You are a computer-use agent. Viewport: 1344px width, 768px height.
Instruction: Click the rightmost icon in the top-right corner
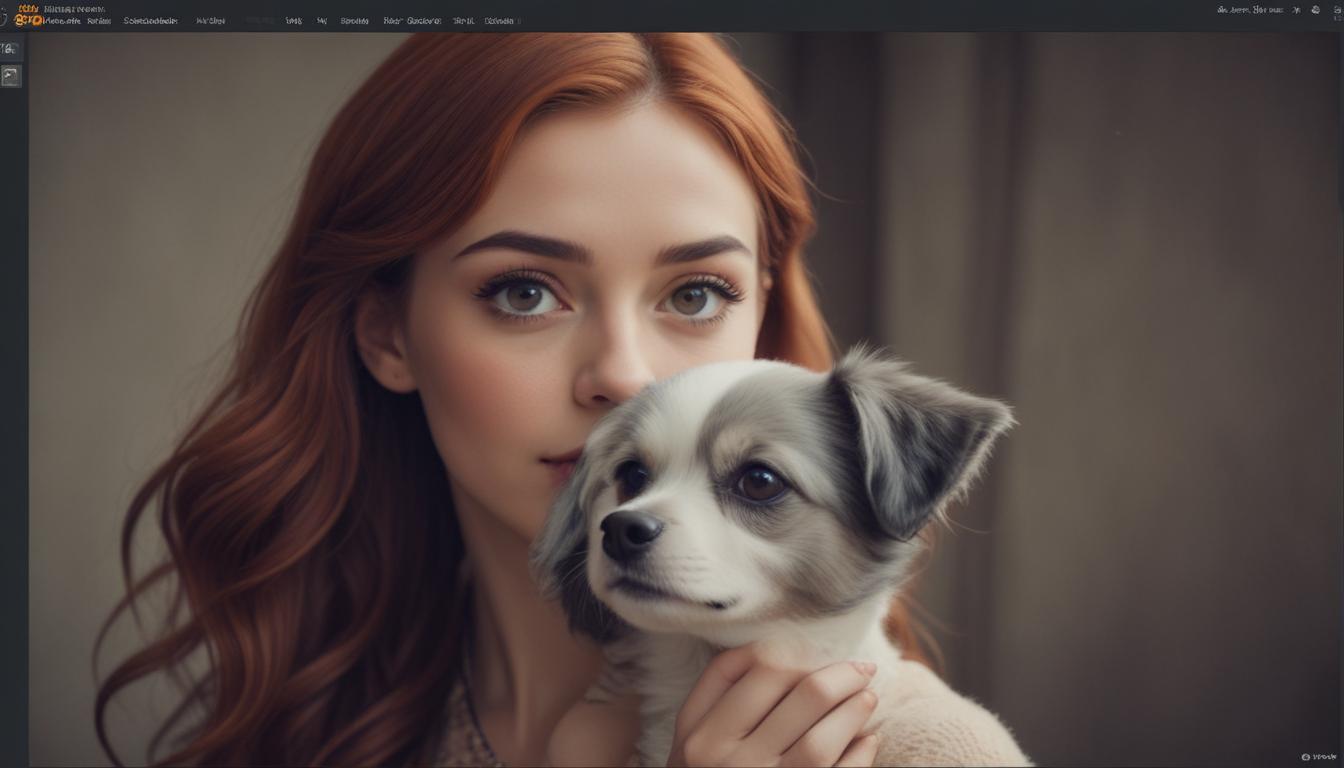tap(1337, 10)
